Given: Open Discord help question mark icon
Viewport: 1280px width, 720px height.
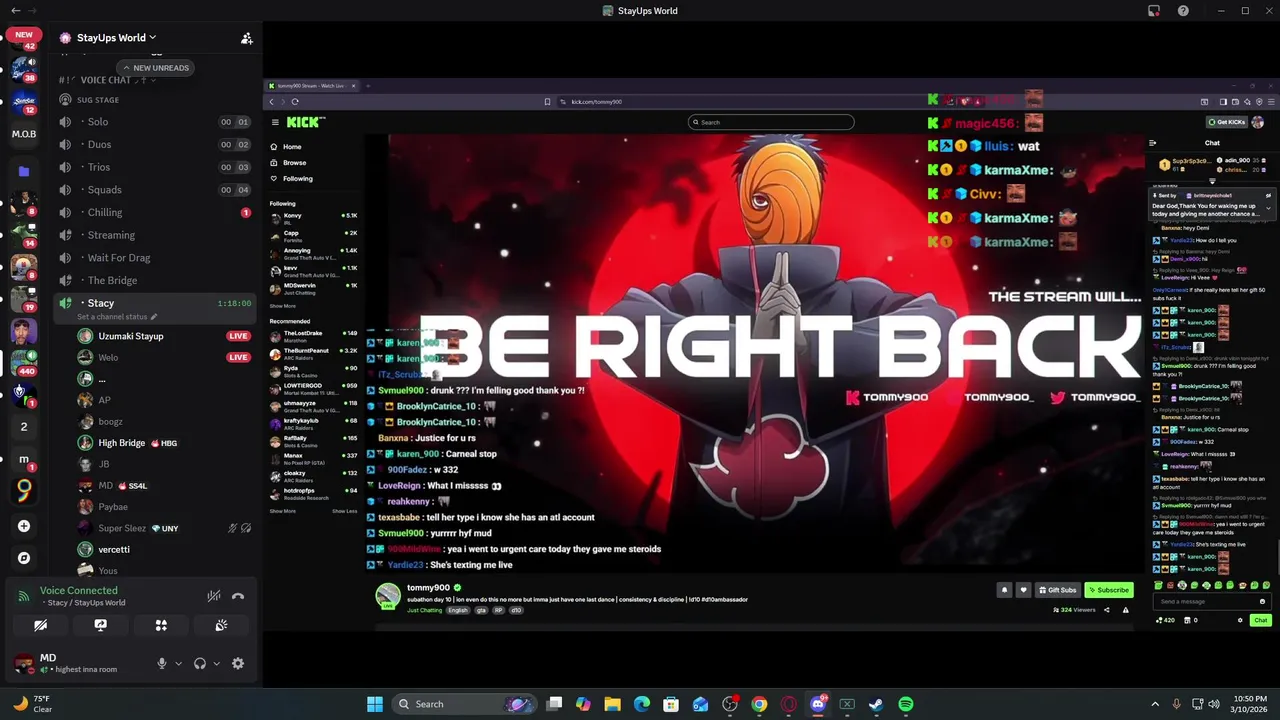Looking at the screenshot, I should (x=1183, y=11).
